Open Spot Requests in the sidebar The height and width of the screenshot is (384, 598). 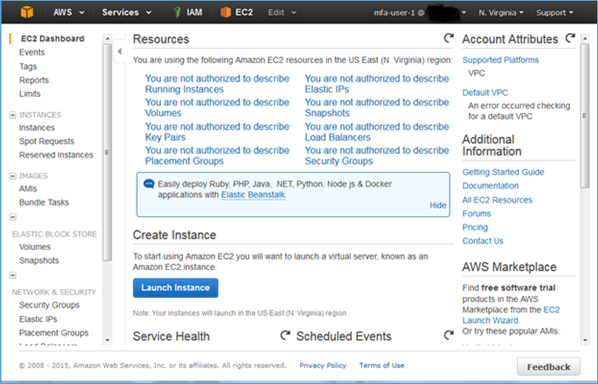pyautogui.click(x=47, y=141)
